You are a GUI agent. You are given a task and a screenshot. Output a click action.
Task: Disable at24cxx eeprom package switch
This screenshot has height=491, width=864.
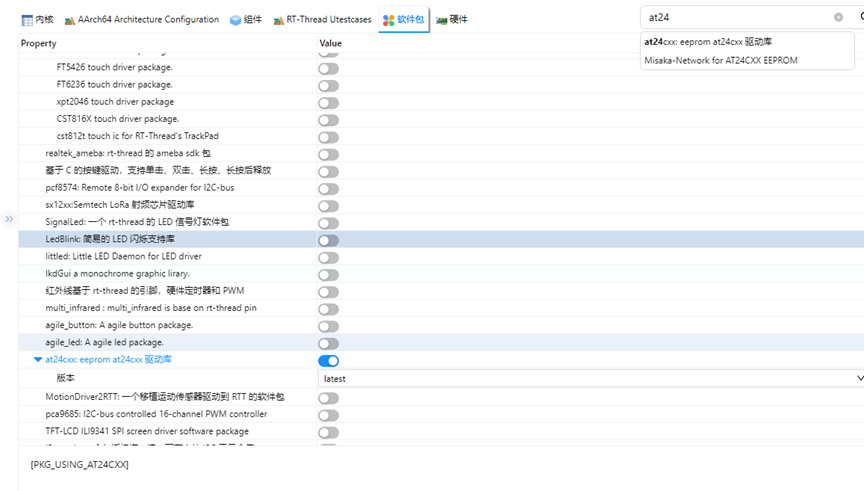click(328, 361)
